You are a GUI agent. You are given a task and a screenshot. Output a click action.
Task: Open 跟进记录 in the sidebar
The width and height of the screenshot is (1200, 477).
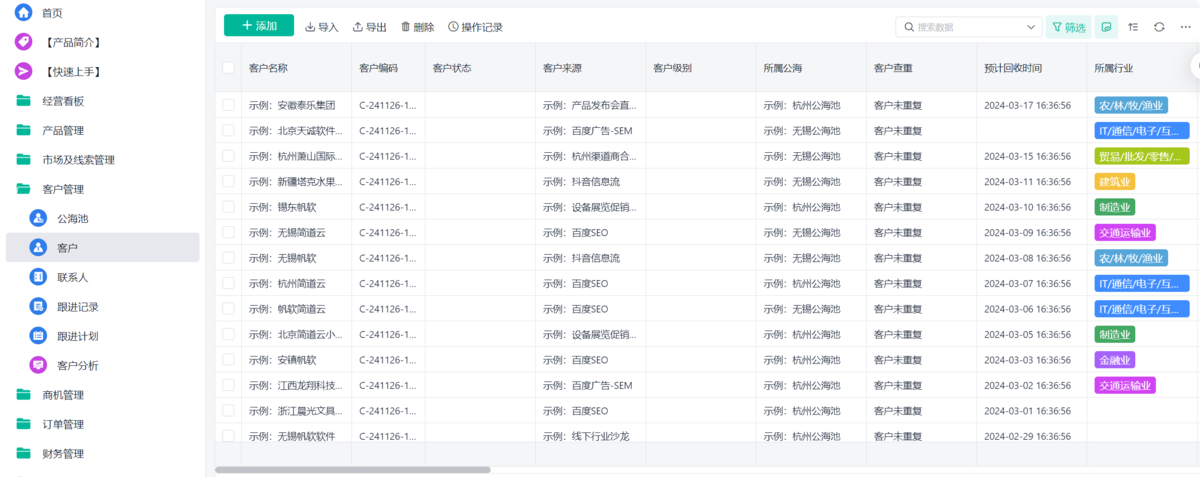point(77,307)
